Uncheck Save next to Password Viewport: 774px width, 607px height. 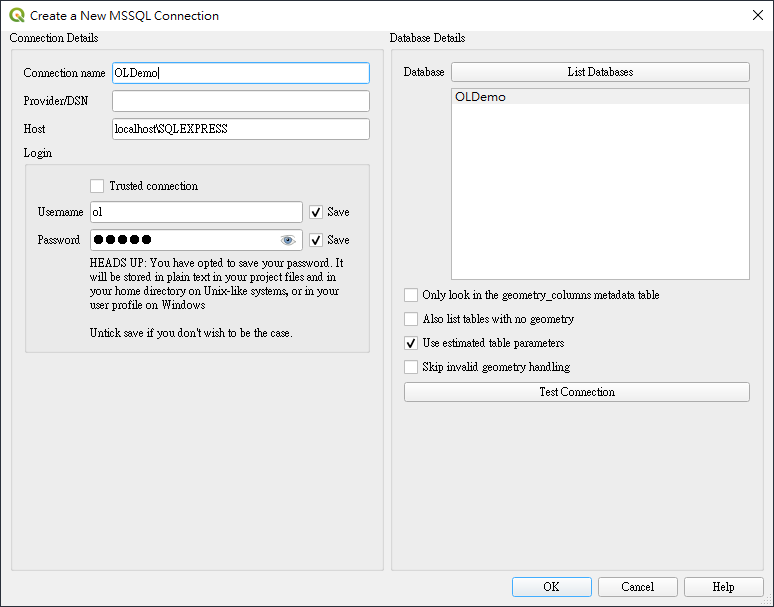(x=316, y=240)
